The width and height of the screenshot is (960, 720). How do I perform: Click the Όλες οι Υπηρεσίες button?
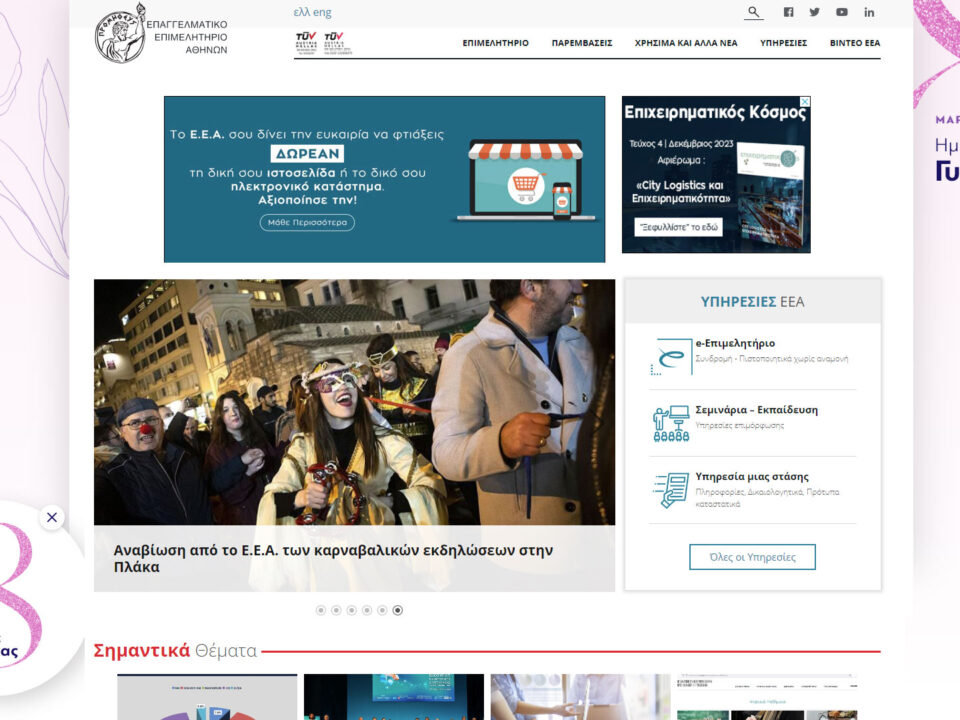tap(752, 557)
